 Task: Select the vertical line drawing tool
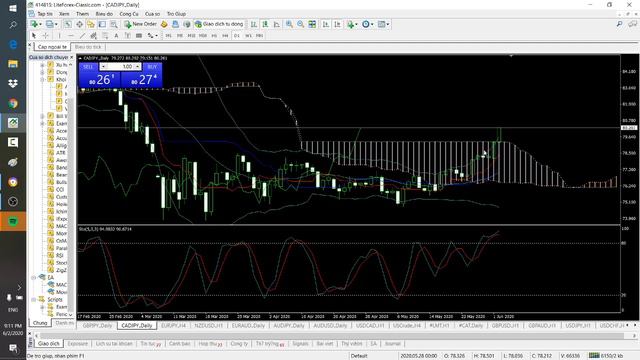59,36
